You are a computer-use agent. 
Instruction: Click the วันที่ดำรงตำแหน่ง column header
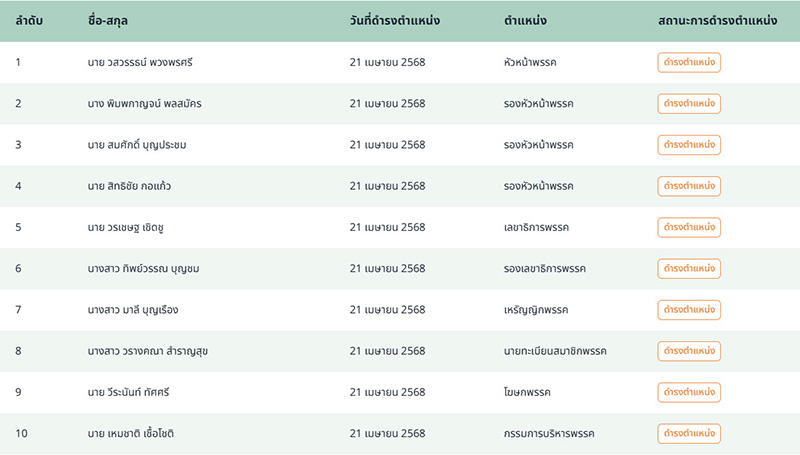(x=395, y=20)
